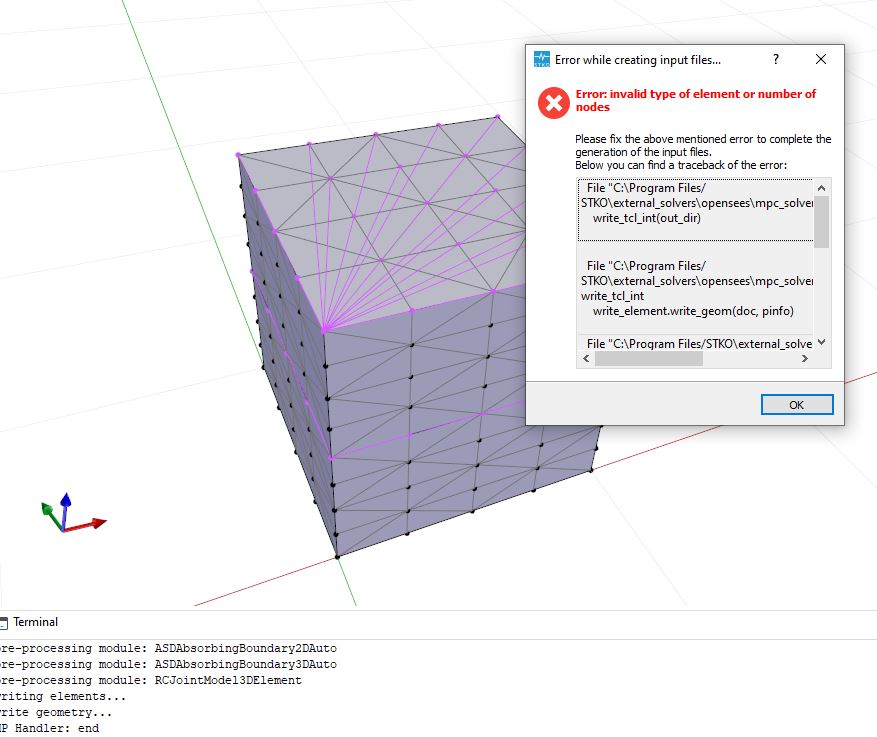Click traceback scroll down arrow
The height and width of the screenshot is (737, 877).
click(821, 342)
